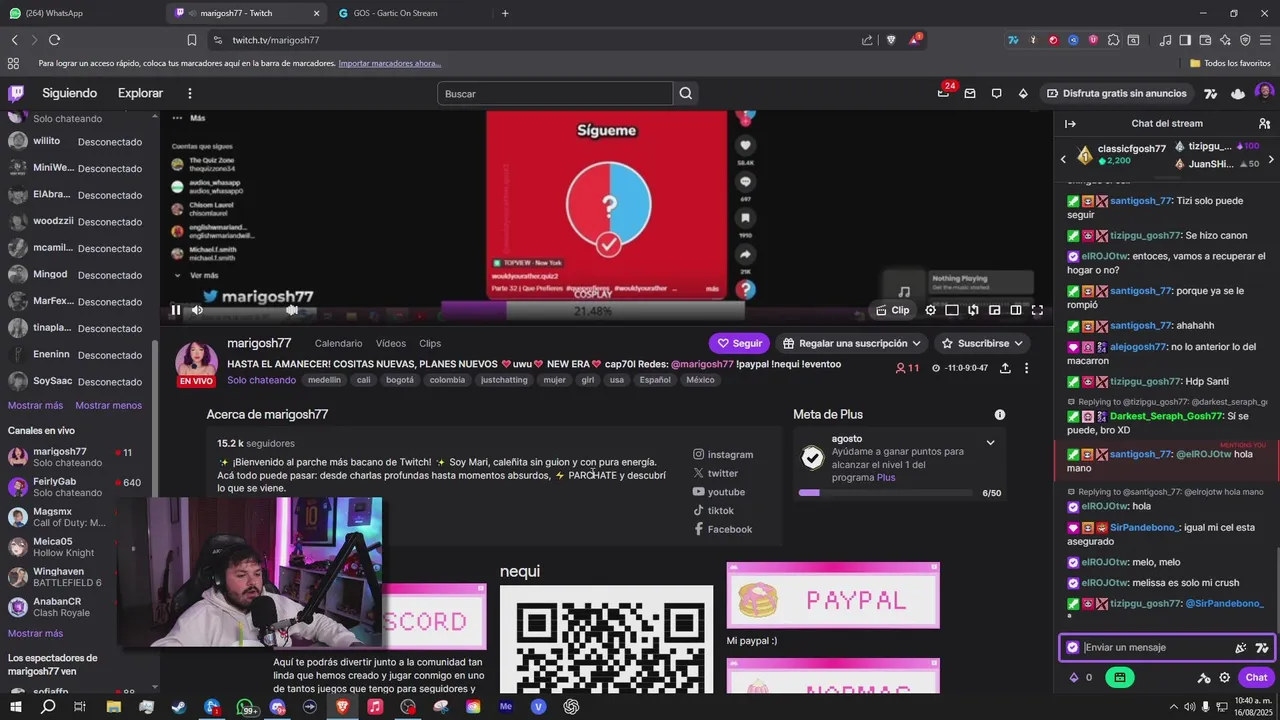Open the colombia tag
This screenshot has width=1280, height=720.
point(447,380)
